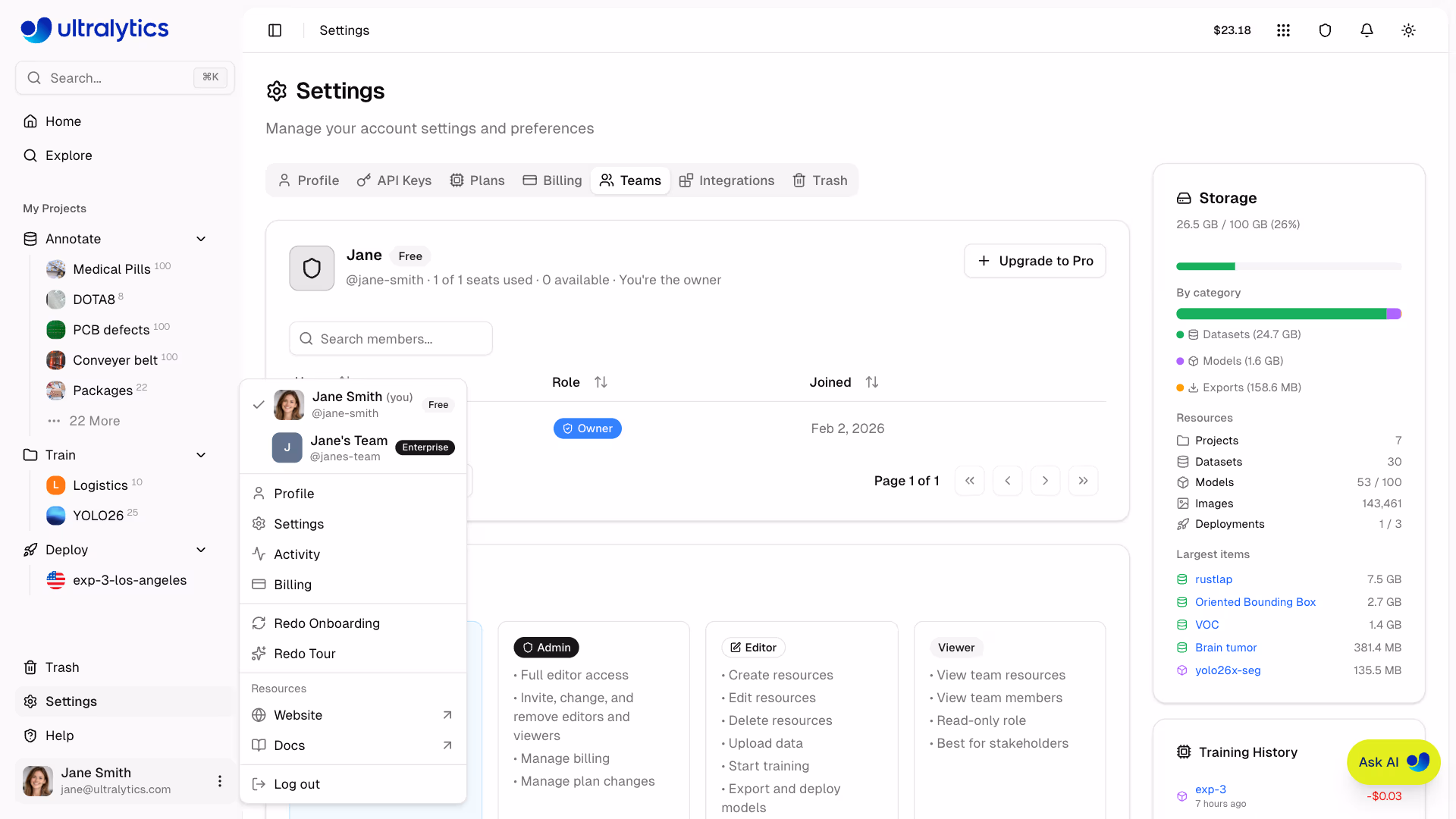1456x819 pixels.
Task: Click the exp-3-los-angeles flag icon
Action: click(x=56, y=580)
